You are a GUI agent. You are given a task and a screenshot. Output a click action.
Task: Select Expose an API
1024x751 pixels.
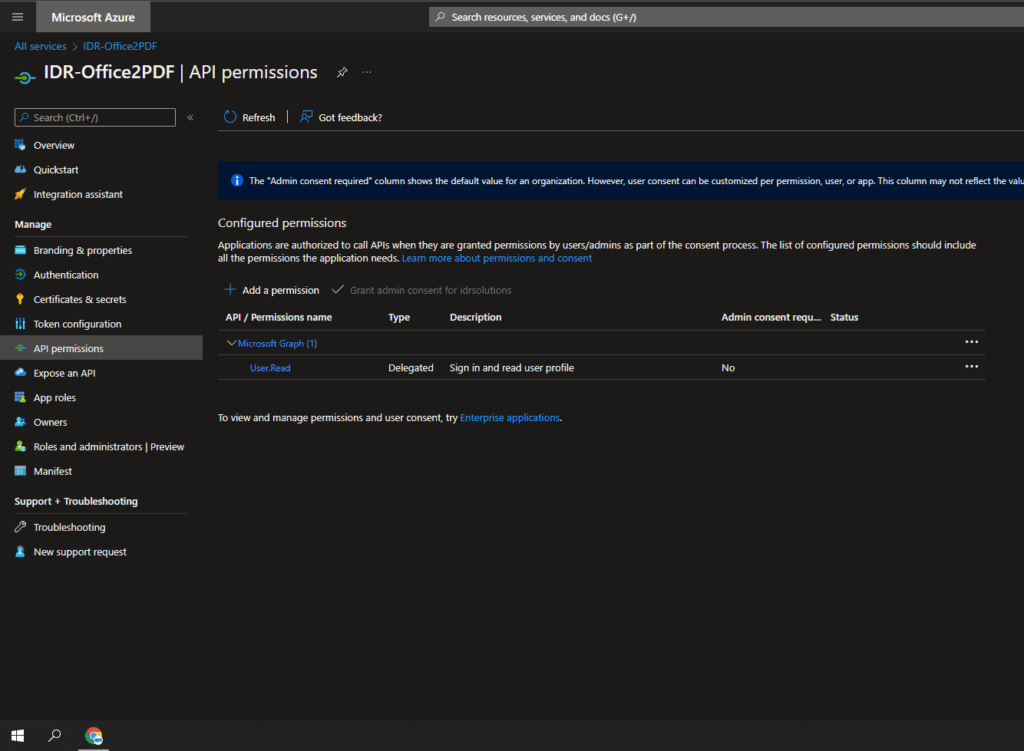(x=62, y=372)
